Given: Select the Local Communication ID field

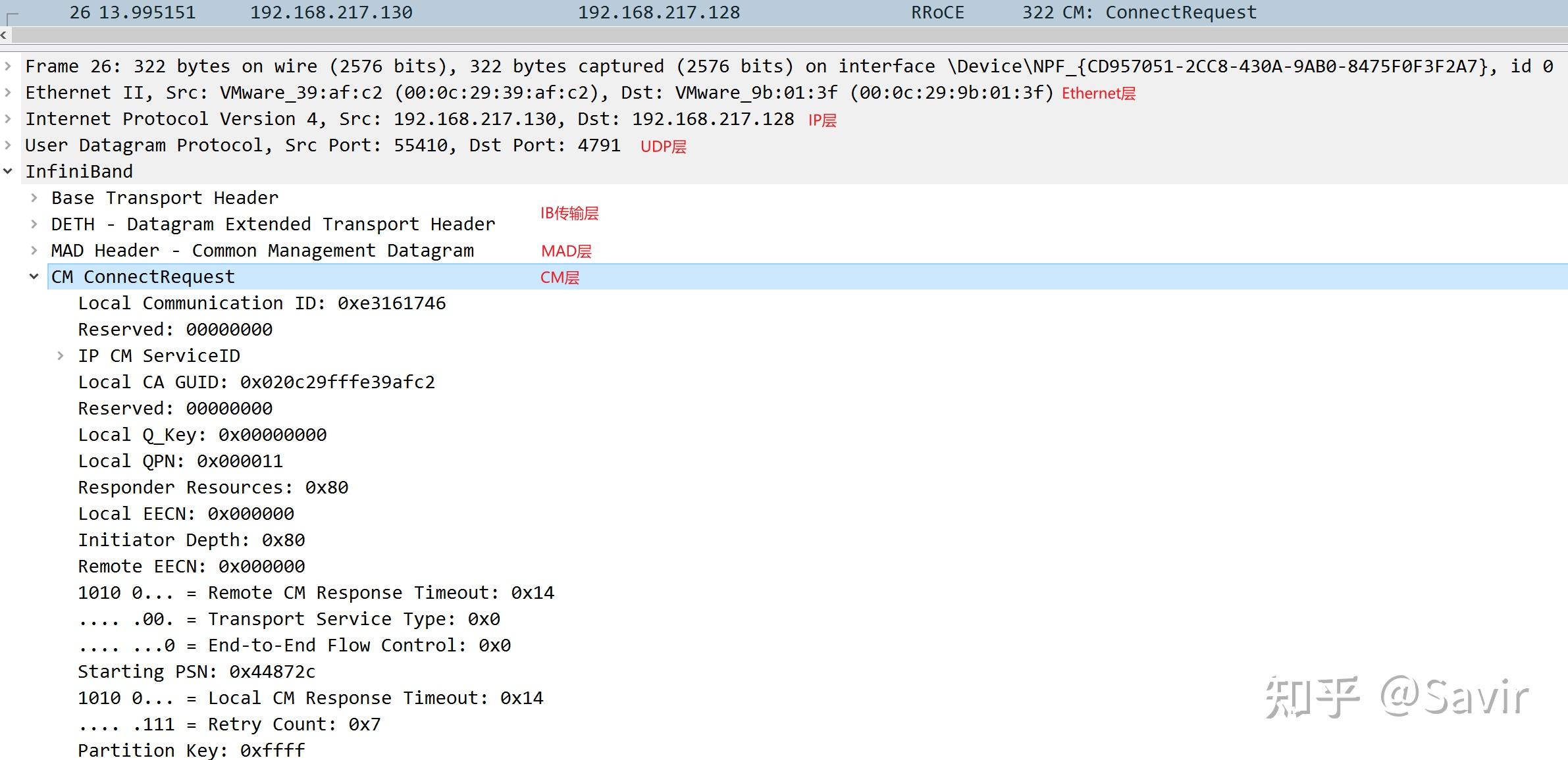Looking at the screenshot, I should (x=261, y=303).
